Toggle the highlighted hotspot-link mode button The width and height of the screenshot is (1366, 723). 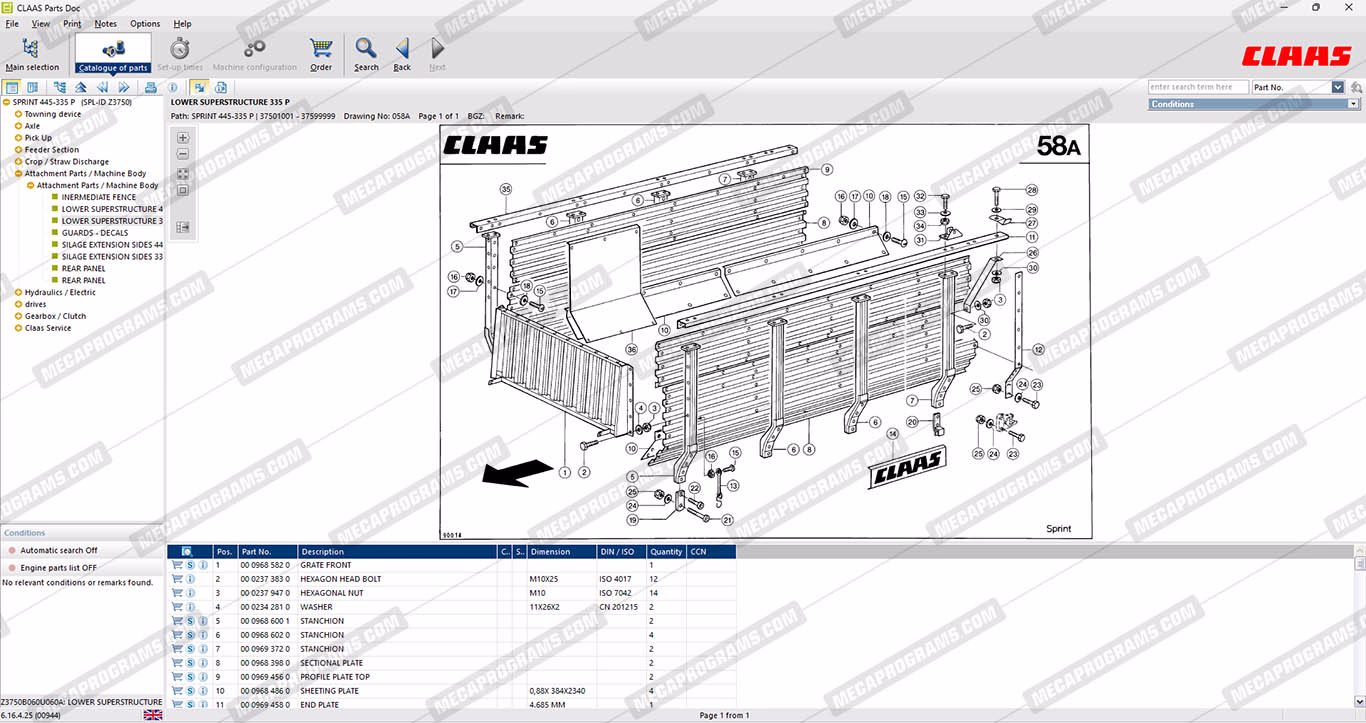[199, 88]
